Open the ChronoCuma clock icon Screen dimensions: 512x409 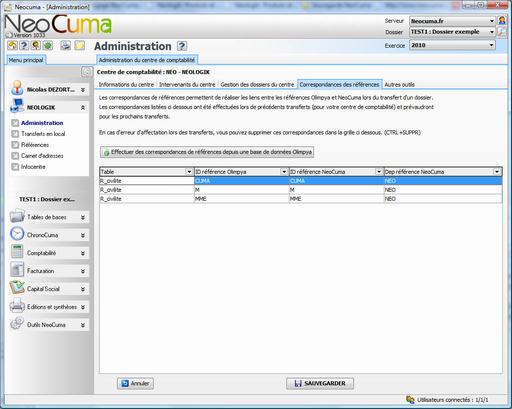coord(17,234)
